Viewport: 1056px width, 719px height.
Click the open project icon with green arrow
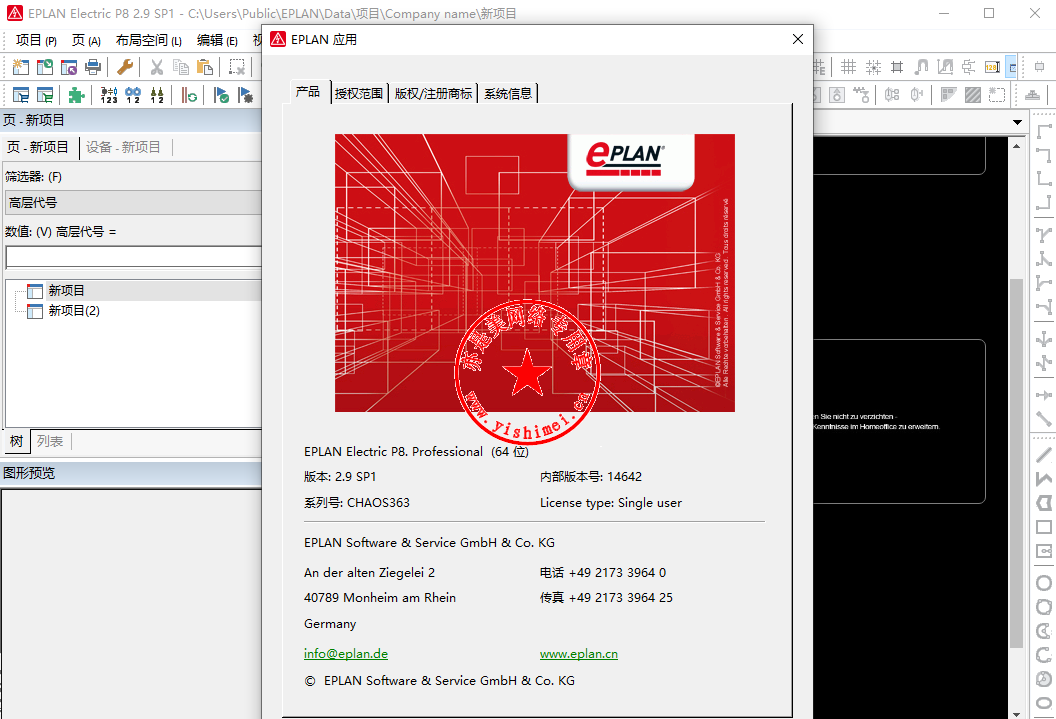tap(44, 67)
